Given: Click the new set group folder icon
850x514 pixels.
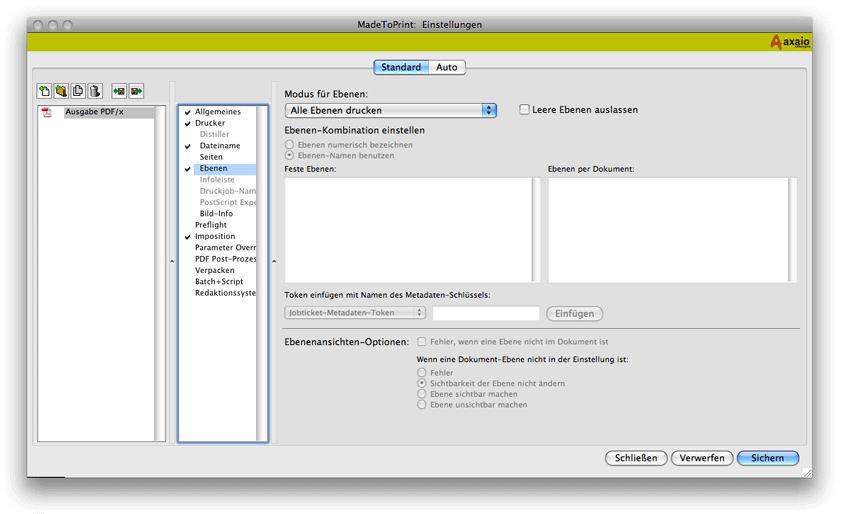Looking at the screenshot, I should [x=61, y=91].
